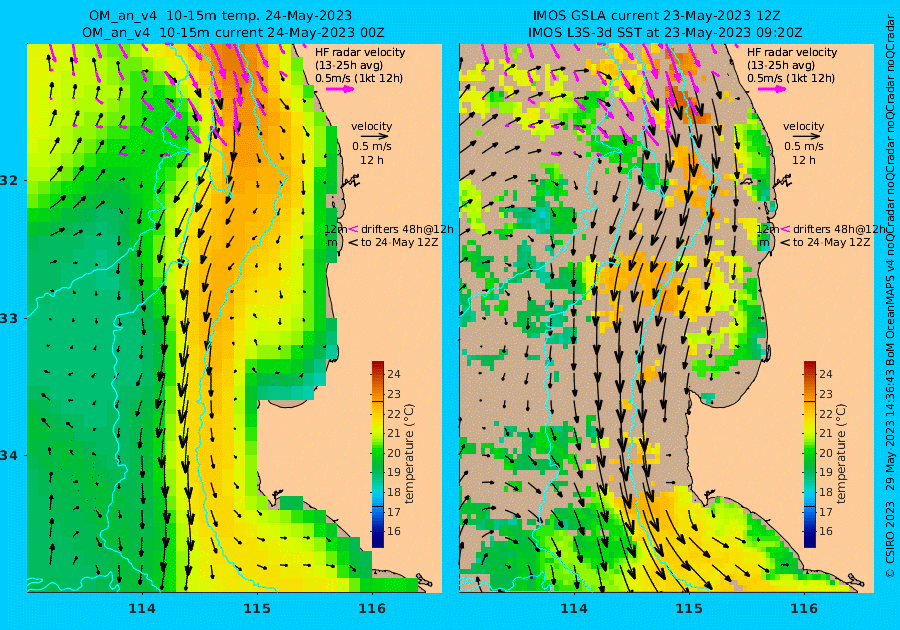
Task: Click '0.5m/s (1kt 12h)' in right panel
Action: tap(790, 78)
